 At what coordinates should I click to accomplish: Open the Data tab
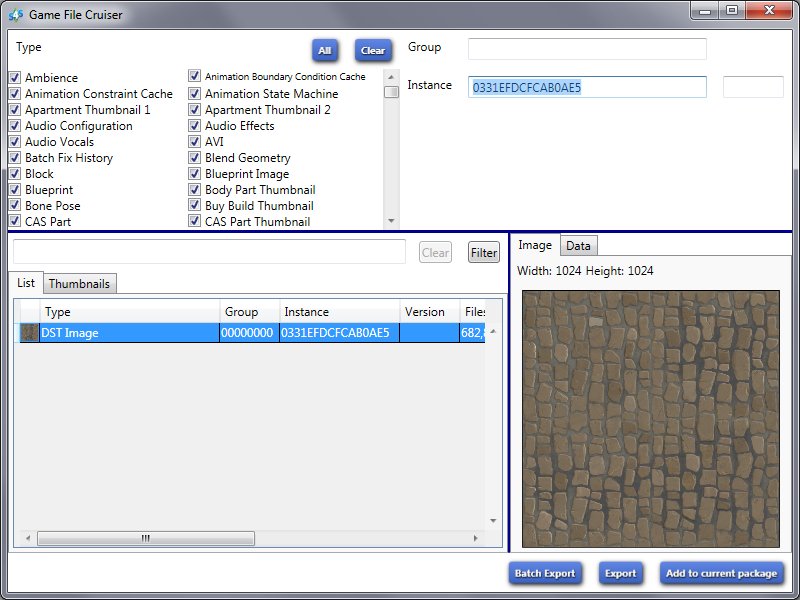pos(579,246)
